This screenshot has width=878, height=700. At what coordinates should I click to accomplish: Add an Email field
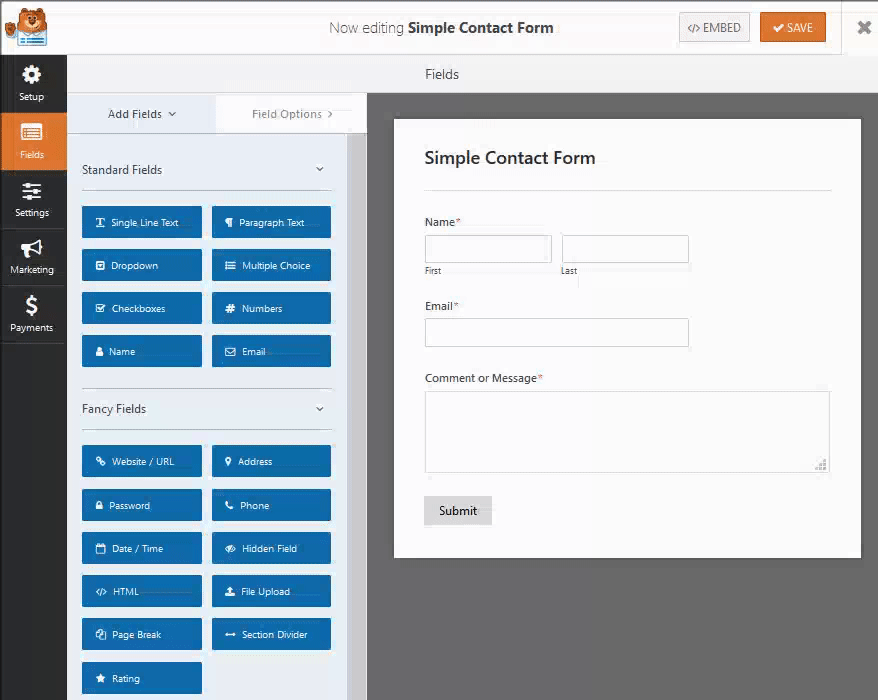(x=271, y=351)
